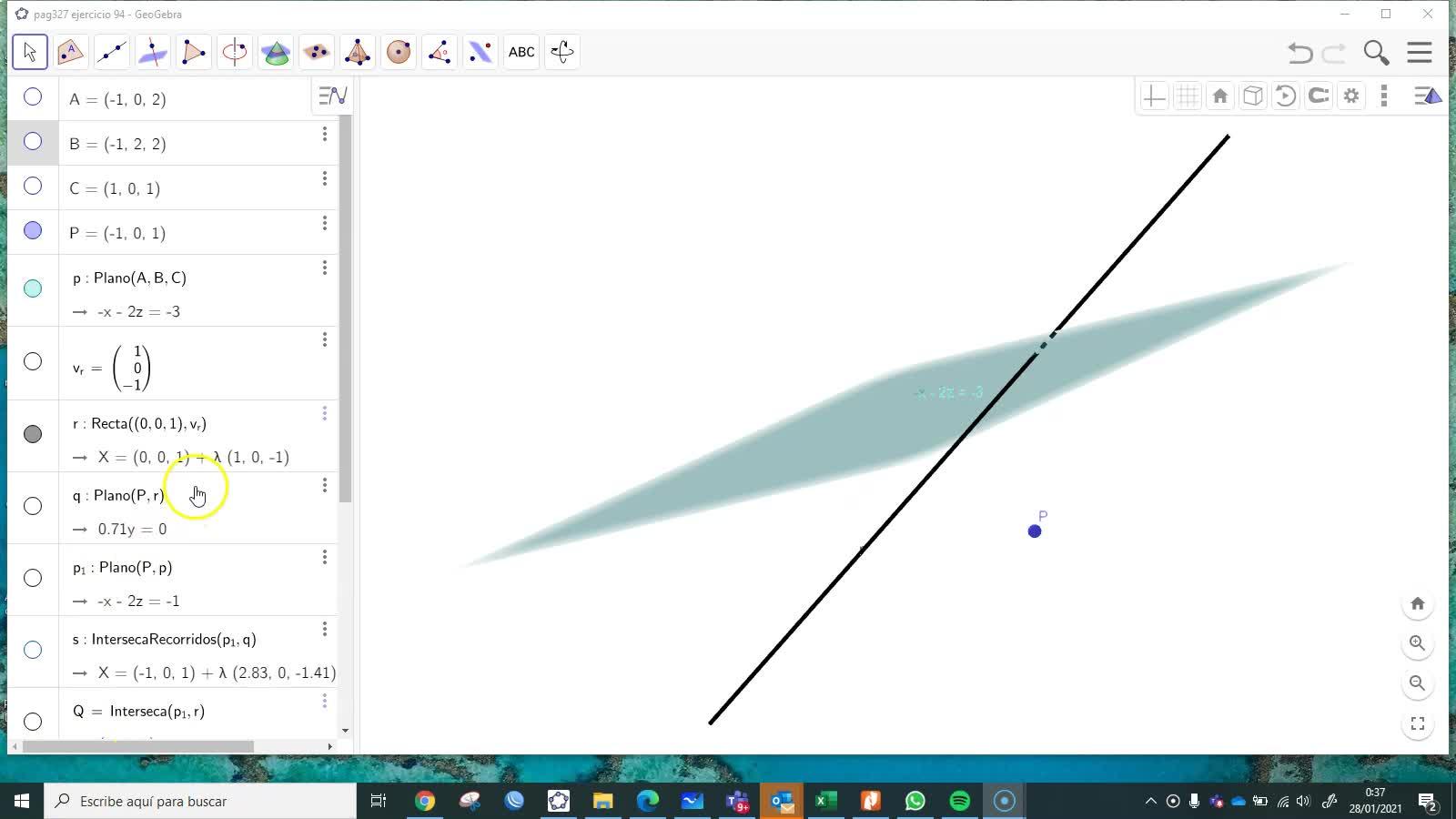Toggle visibility of point B
The image size is (1456, 819).
click(33, 141)
